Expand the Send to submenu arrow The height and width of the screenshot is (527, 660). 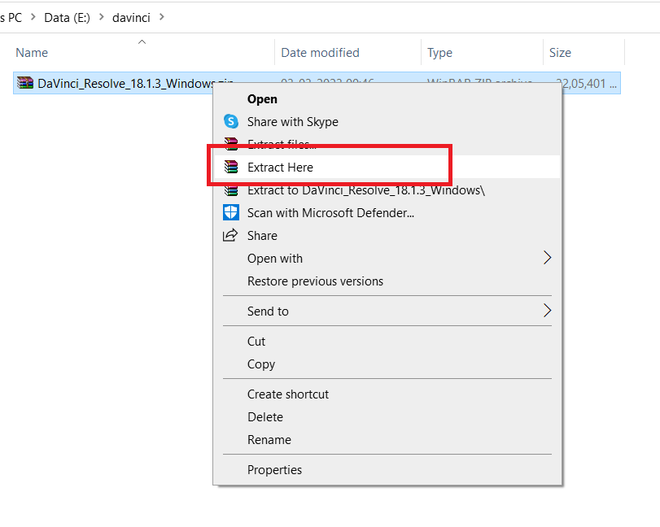coord(547,311)
